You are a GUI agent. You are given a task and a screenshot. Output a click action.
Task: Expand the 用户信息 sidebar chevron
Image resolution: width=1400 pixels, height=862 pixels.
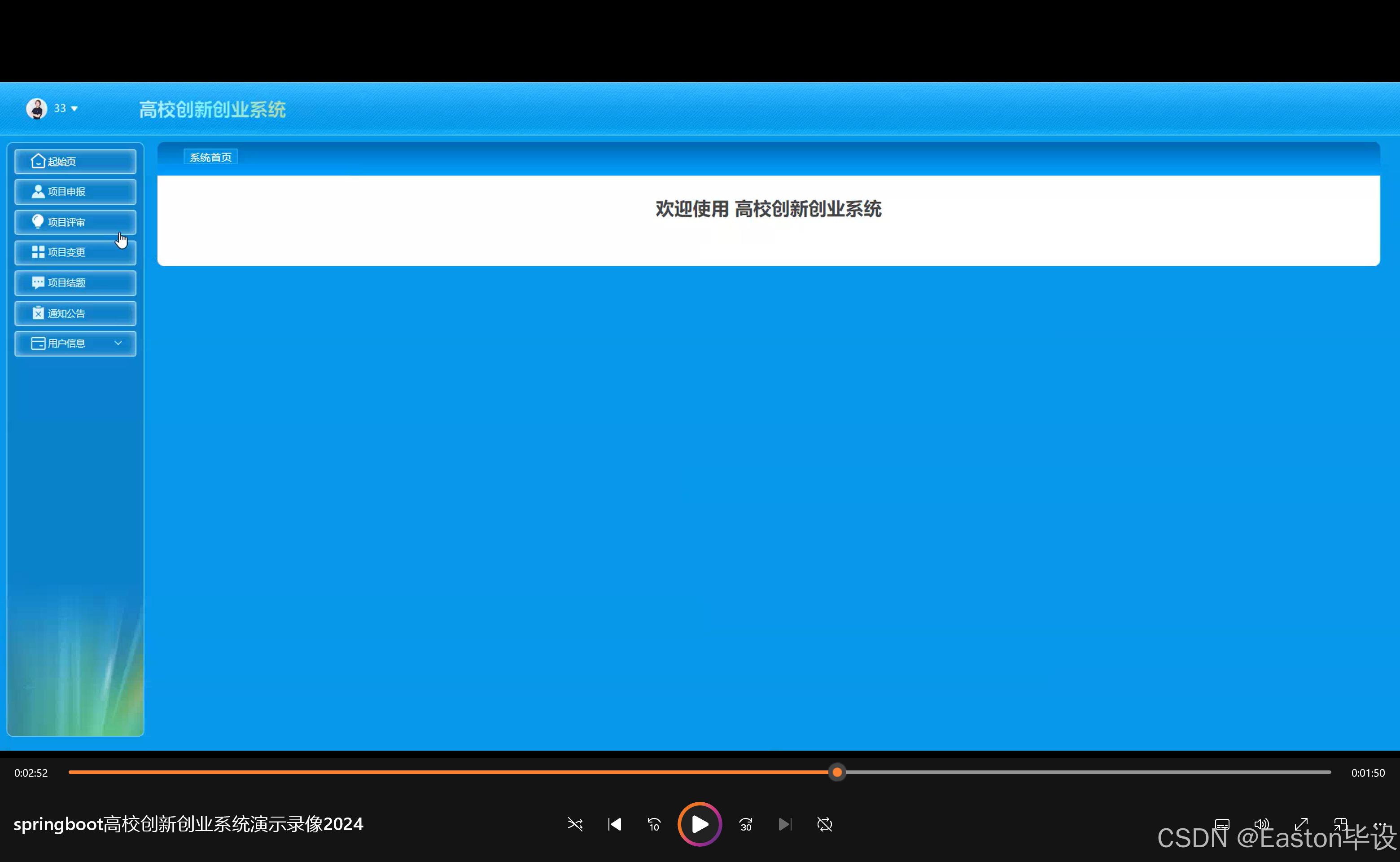point(118,343)
